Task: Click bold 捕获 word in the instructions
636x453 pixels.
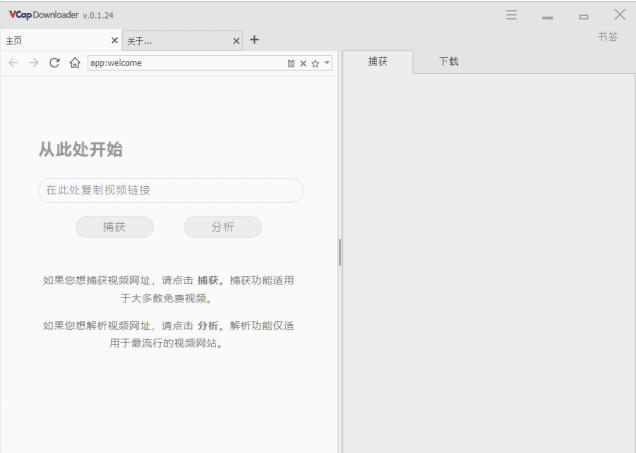Action: click(208, 280)
